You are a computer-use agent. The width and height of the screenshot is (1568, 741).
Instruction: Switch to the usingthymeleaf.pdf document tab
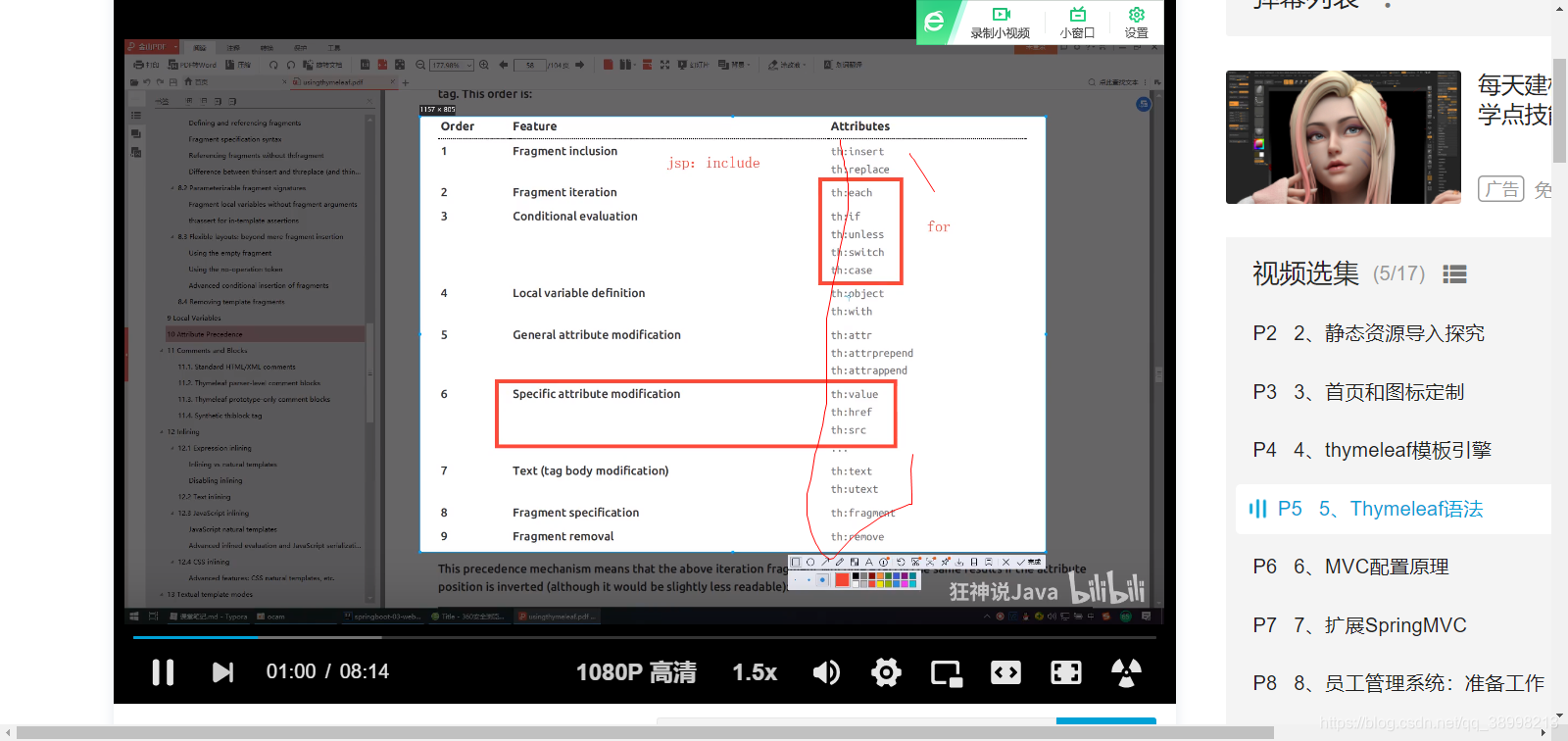[x=342, y=82]
